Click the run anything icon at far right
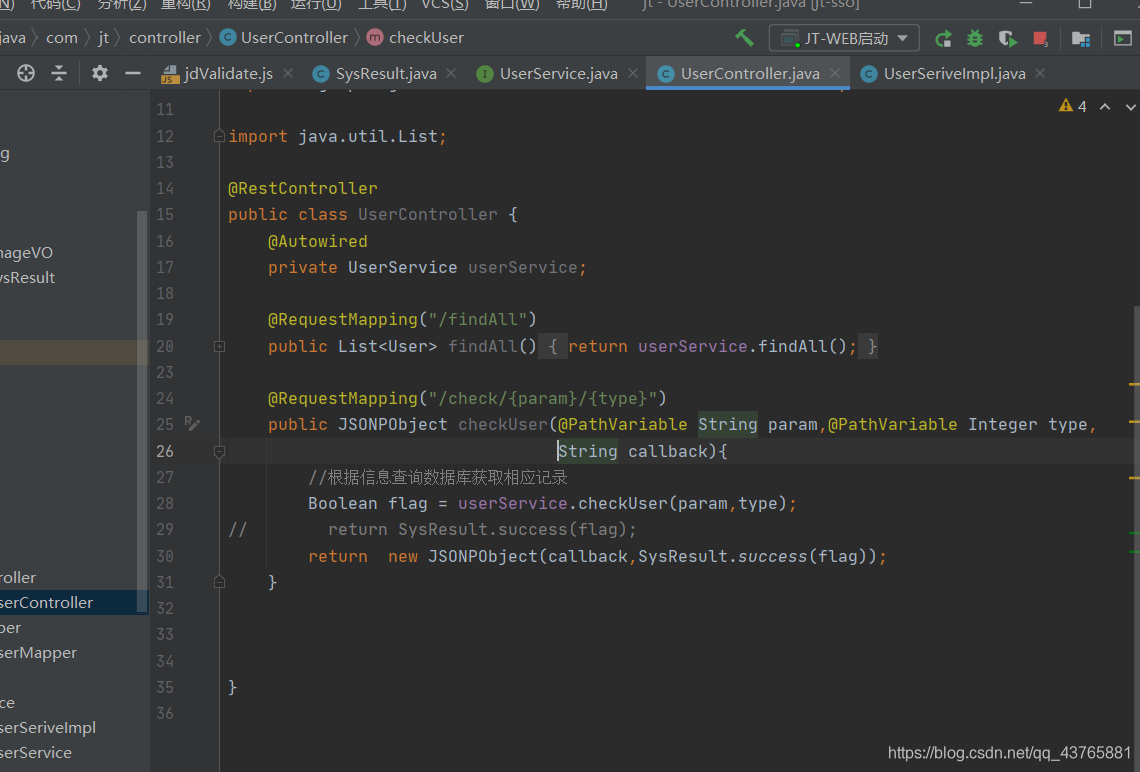1140x772 pixels. [x=1123, y=39]
